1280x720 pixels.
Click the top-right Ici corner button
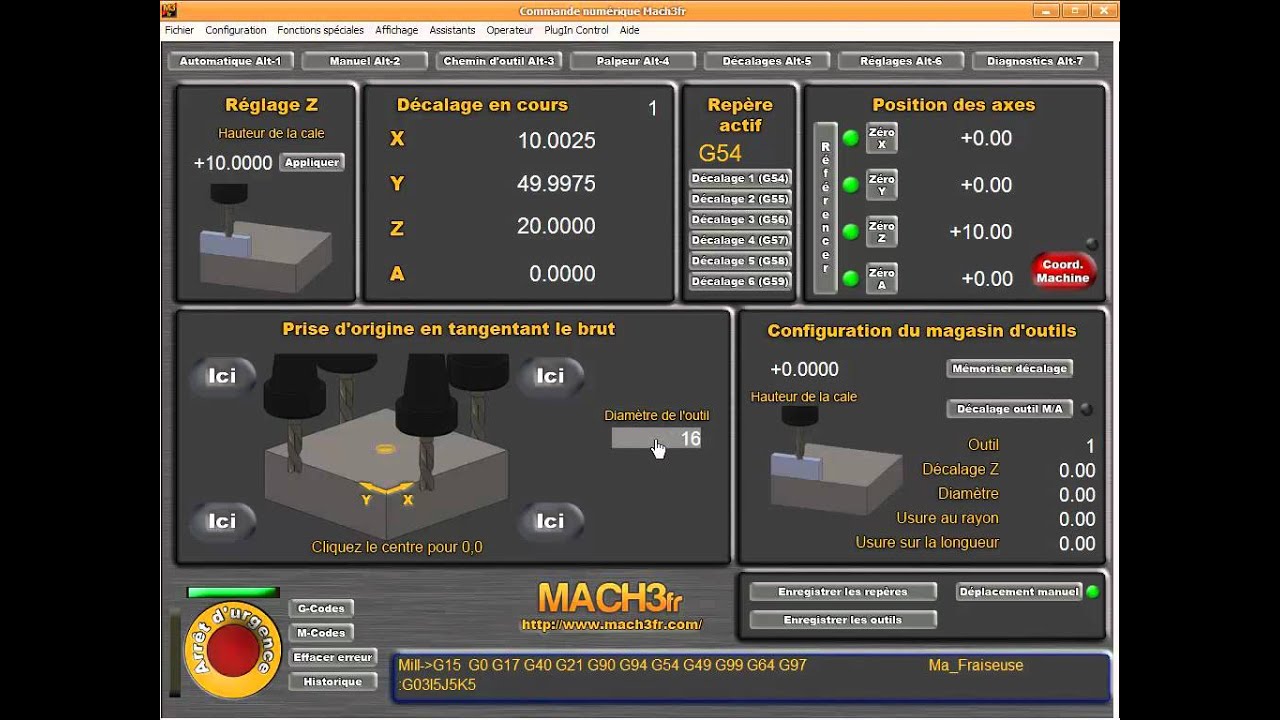point(550,376)
